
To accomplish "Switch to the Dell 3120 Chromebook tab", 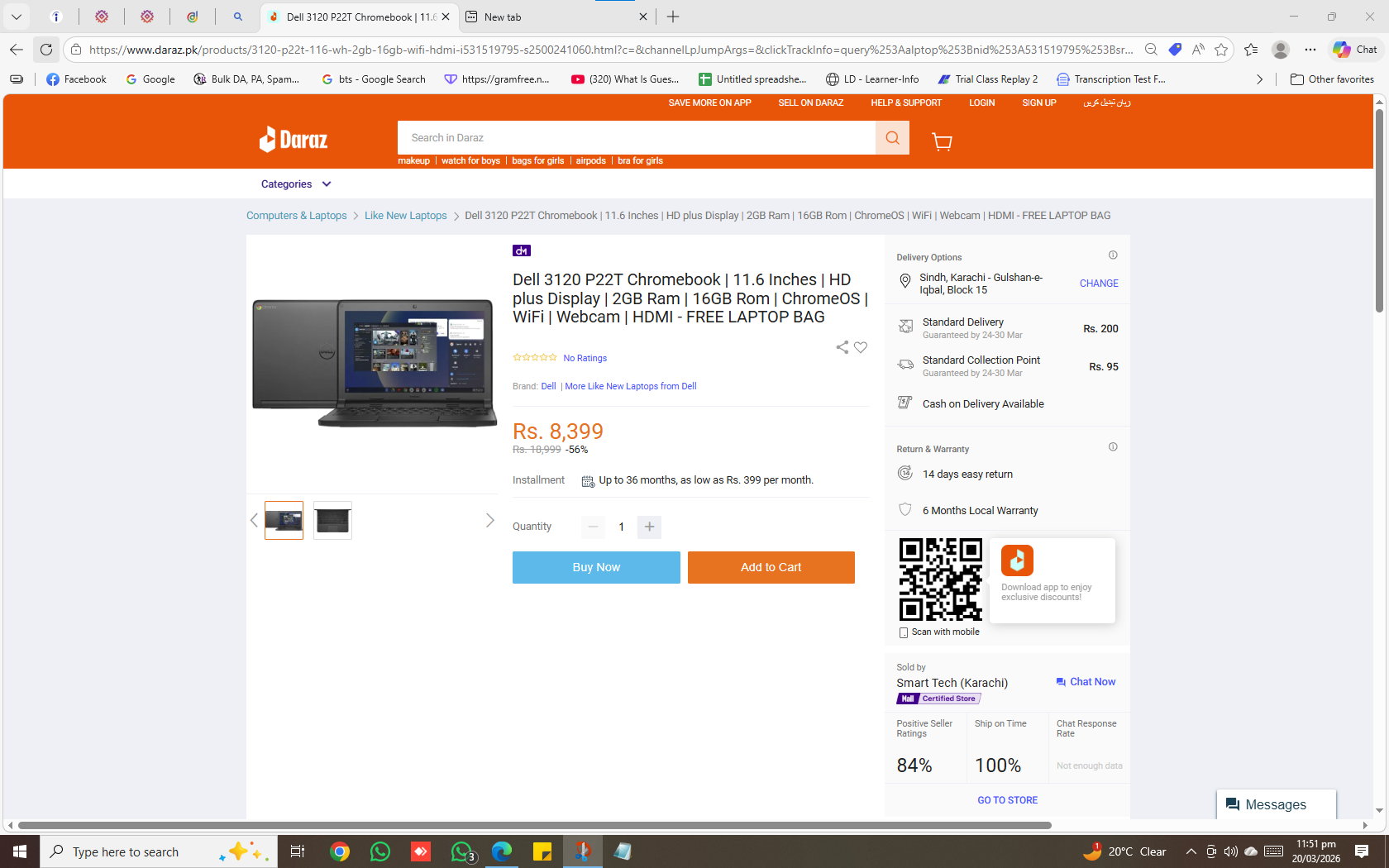I will (x=359, y=17).
